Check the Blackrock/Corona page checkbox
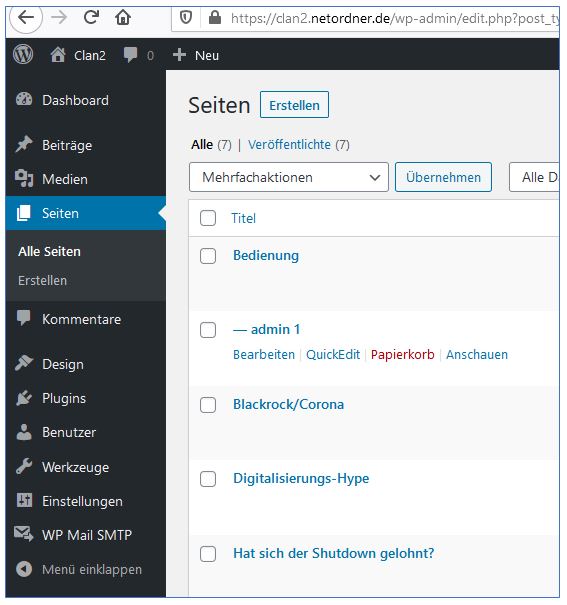Screen dimensions: 567x605 tap(208, 405)
